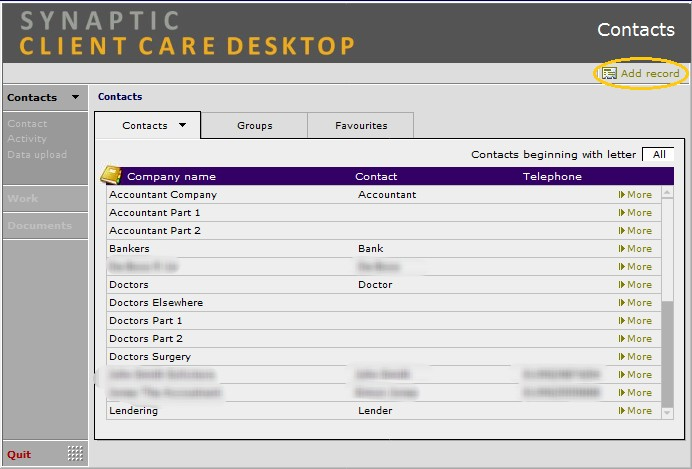Open More for Accountant Company
692x469 pixels.
click(636, 195)
